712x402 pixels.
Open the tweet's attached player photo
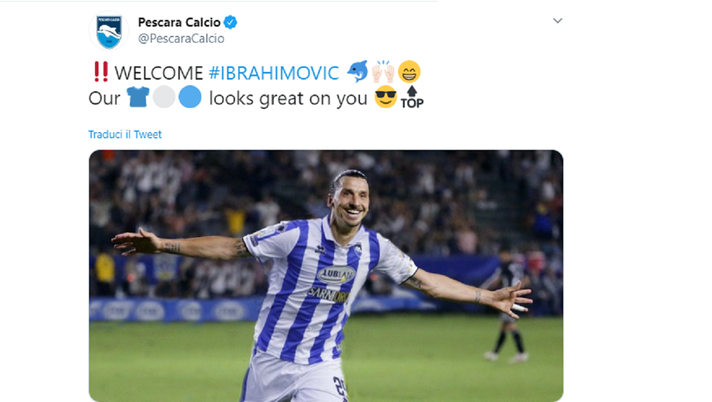click(326, 276)
